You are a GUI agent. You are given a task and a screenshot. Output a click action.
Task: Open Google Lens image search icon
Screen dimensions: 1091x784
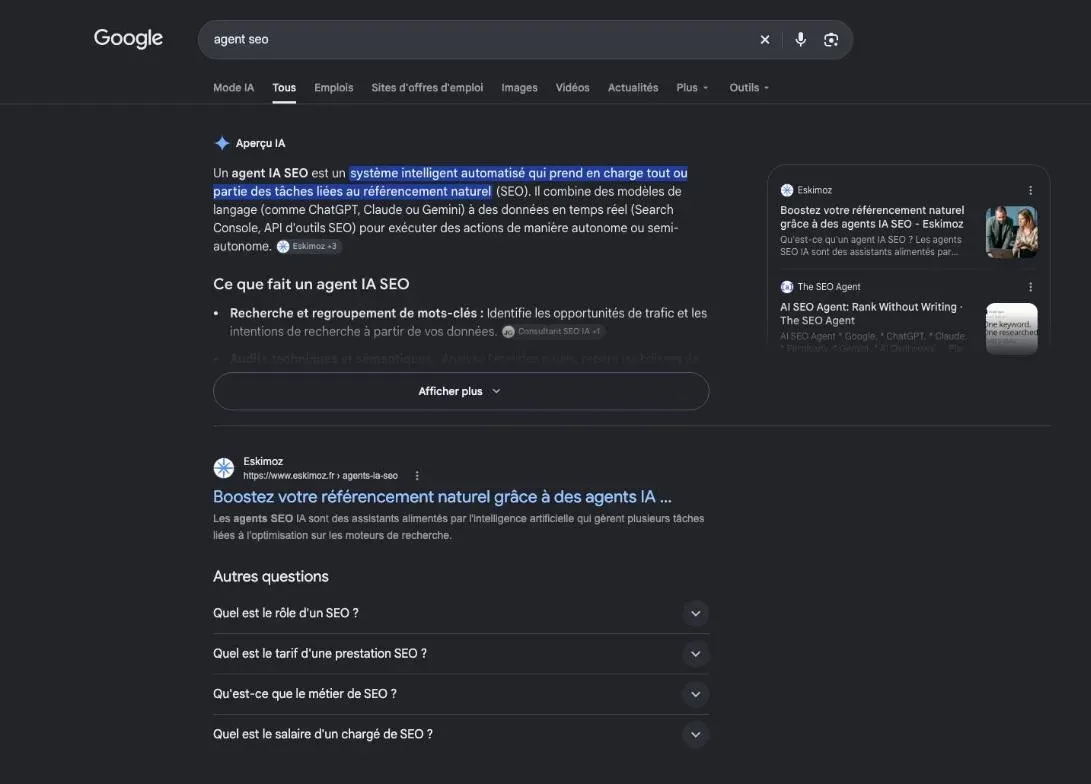click(x=831, y=40)
